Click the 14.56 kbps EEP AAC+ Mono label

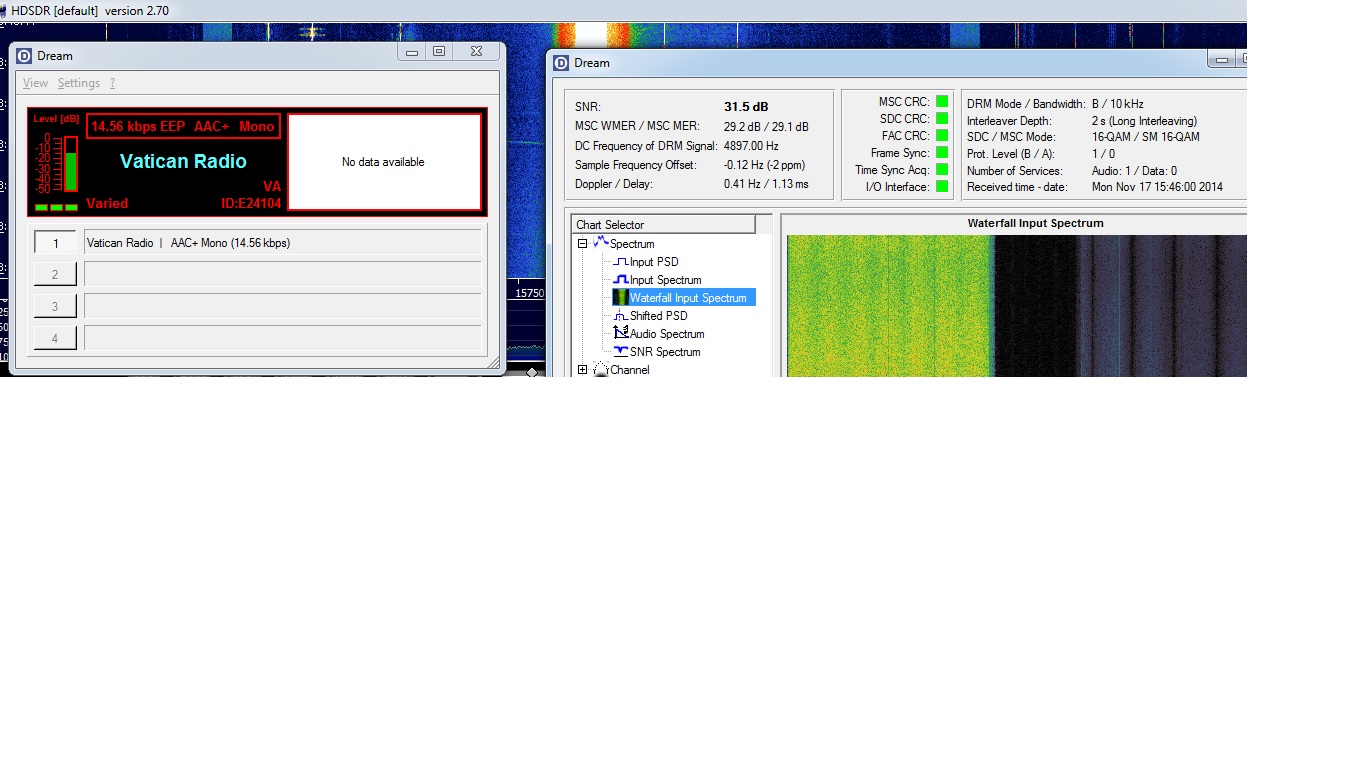[183, 127]
